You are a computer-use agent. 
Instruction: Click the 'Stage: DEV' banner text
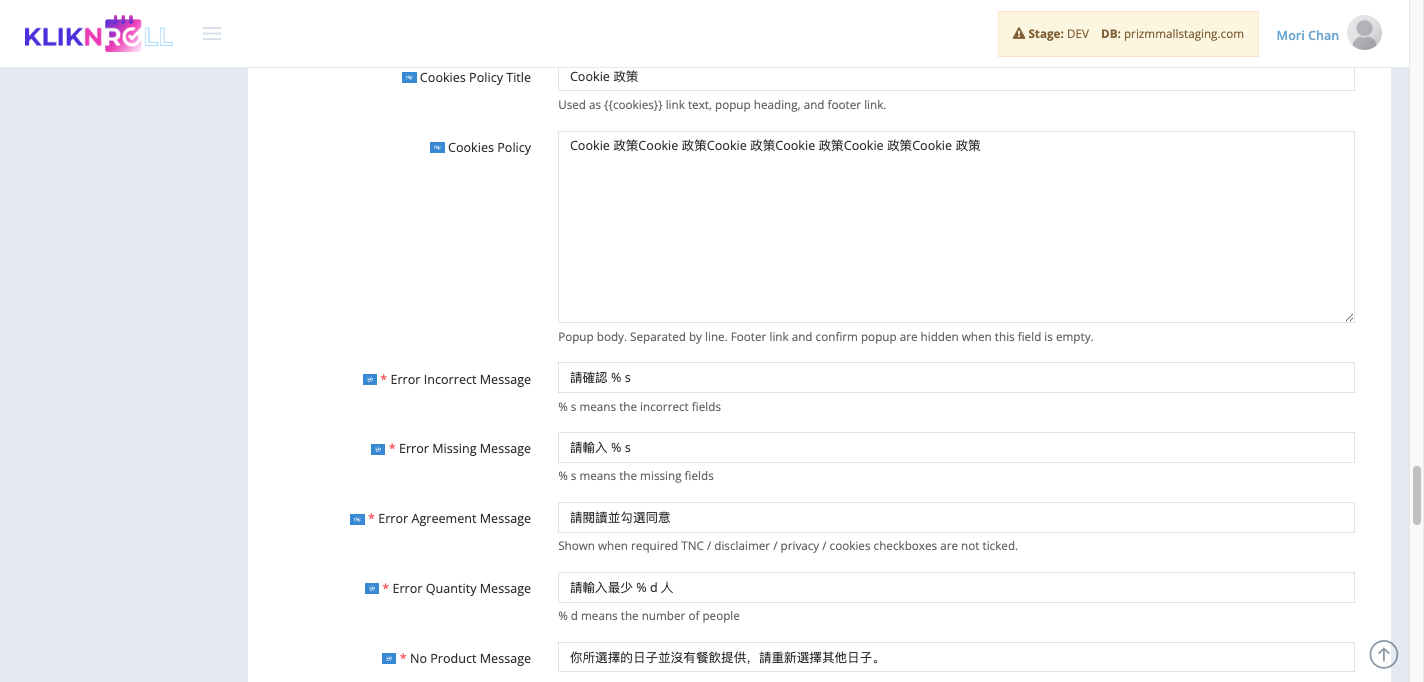[x=1058, y=34]
